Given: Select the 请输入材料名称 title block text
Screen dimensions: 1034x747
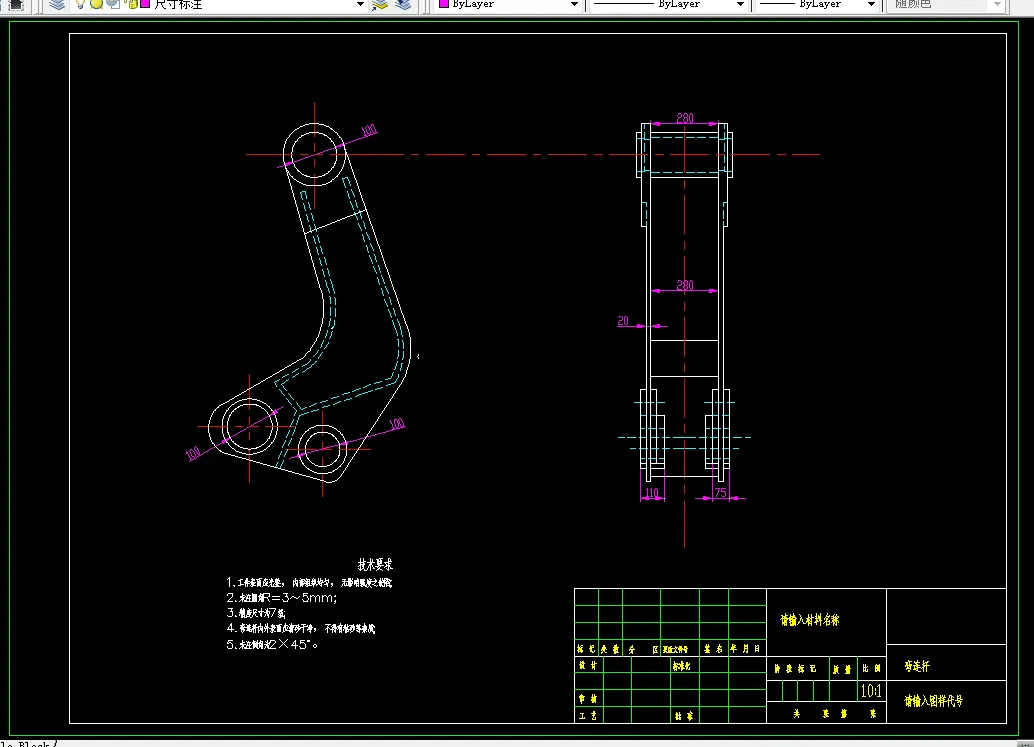Looking at the screenshot, I should pos(809,620).
